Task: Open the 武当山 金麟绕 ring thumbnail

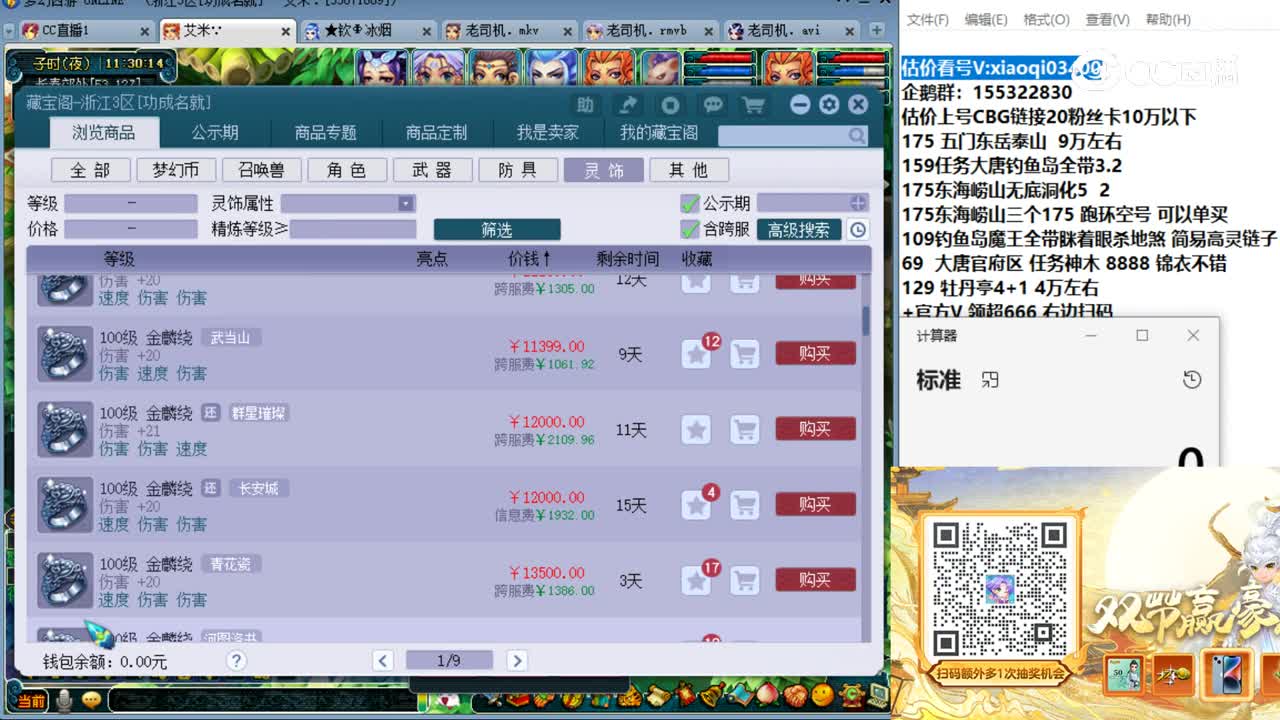Action: point(65,354)
